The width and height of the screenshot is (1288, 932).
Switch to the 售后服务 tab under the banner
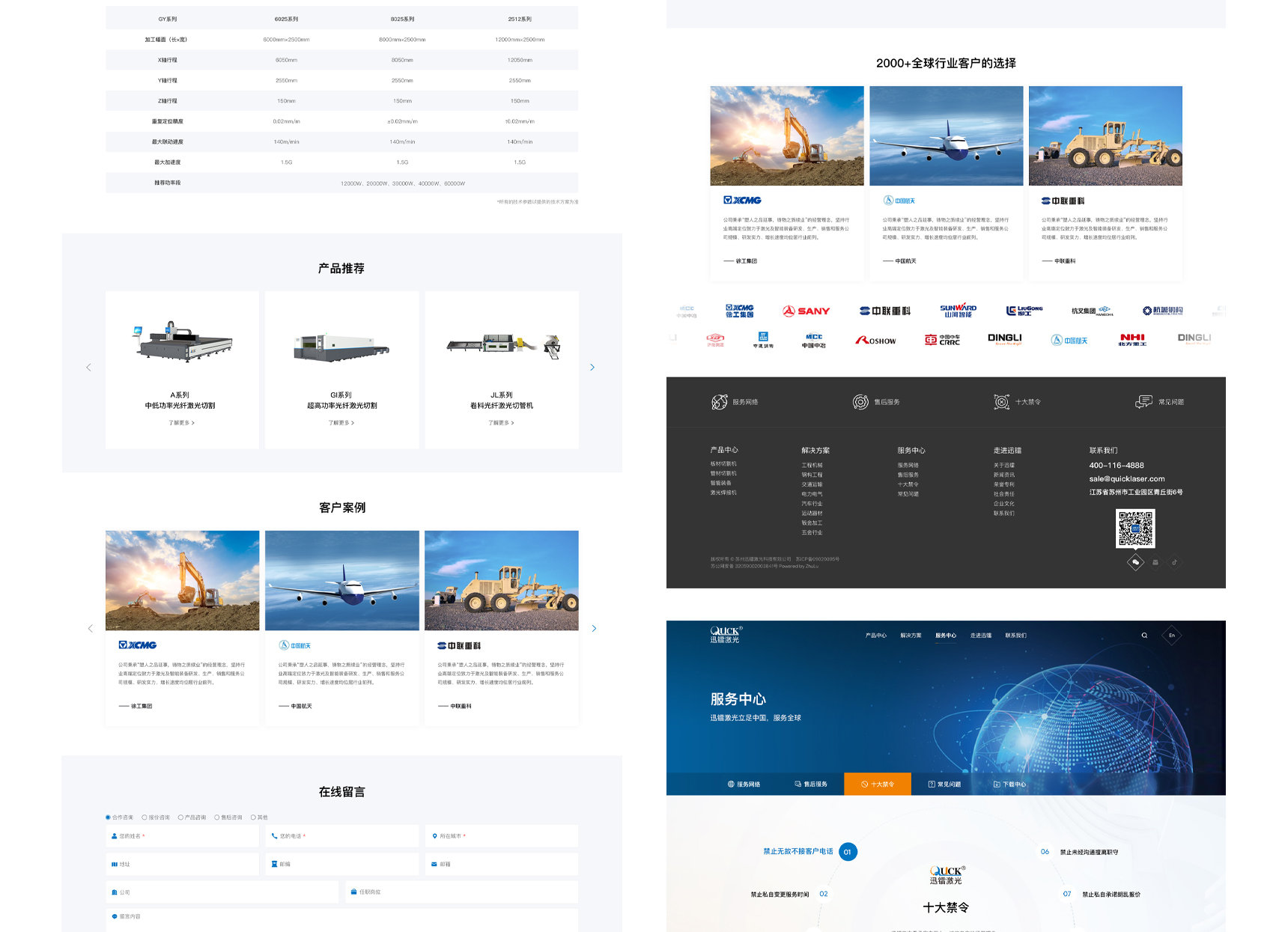811,784
